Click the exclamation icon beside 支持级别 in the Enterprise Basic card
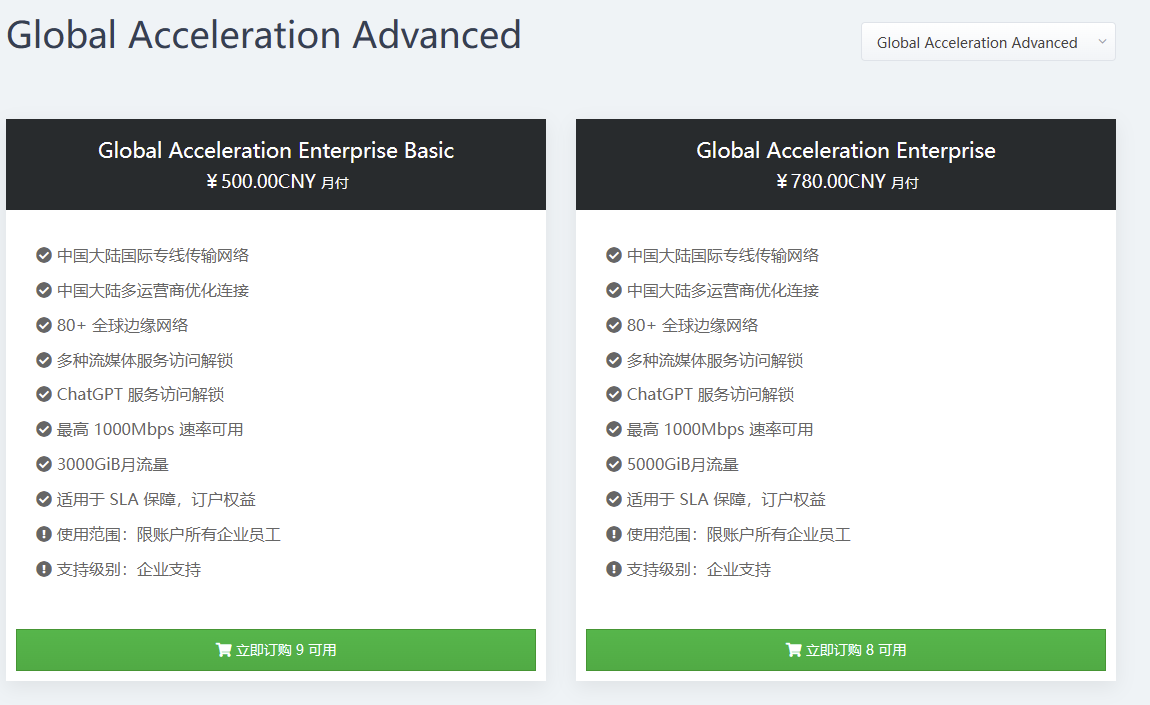The height and width of the screenshot is (705, 1150). 43,569
